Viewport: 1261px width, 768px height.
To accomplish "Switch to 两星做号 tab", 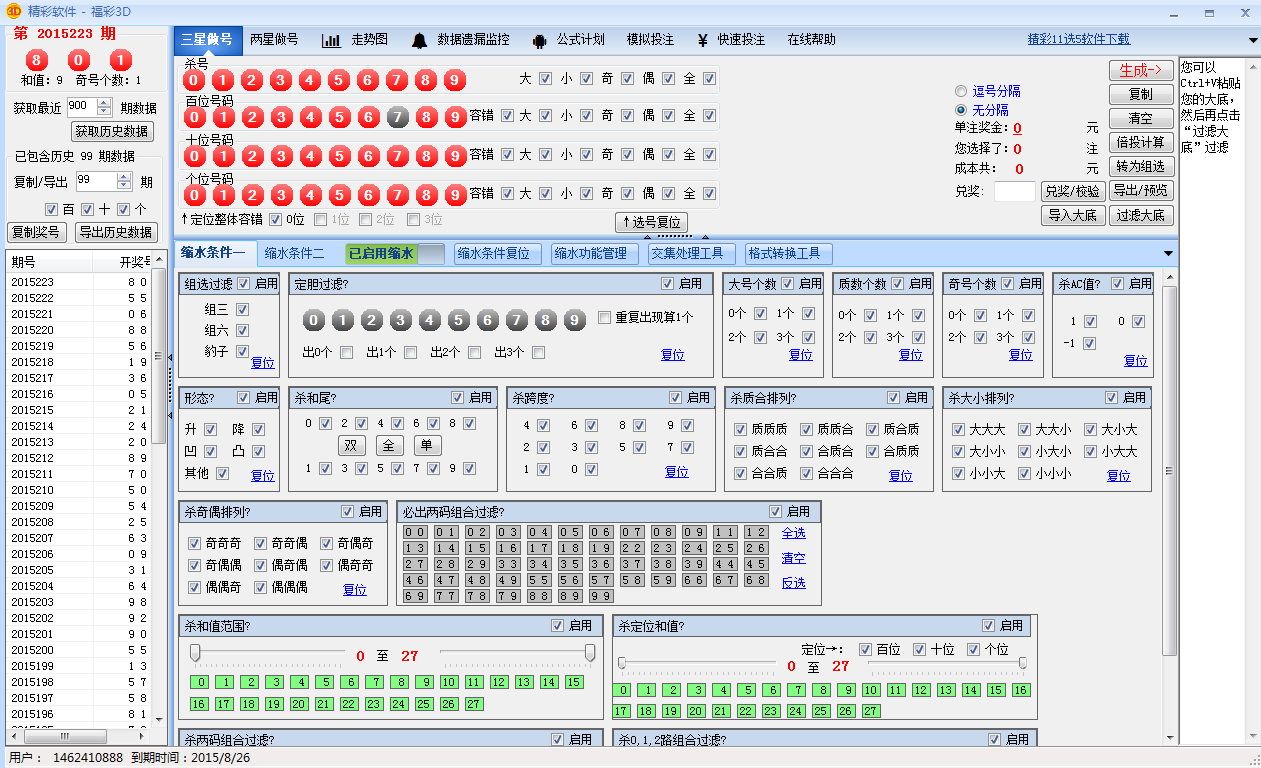I will pyautogui.click(x=274, y=40).
